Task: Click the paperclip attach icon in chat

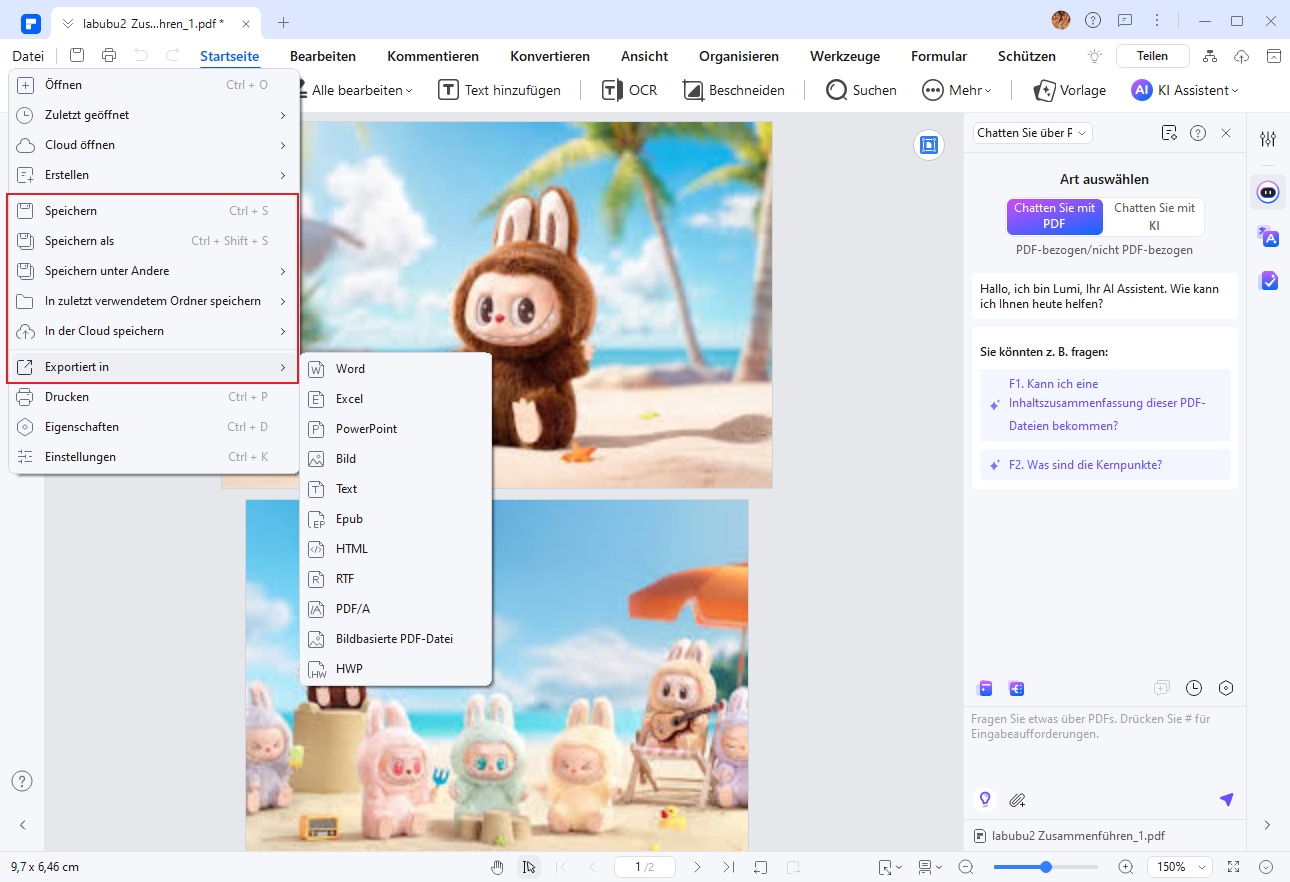Action: [1017, 799]
